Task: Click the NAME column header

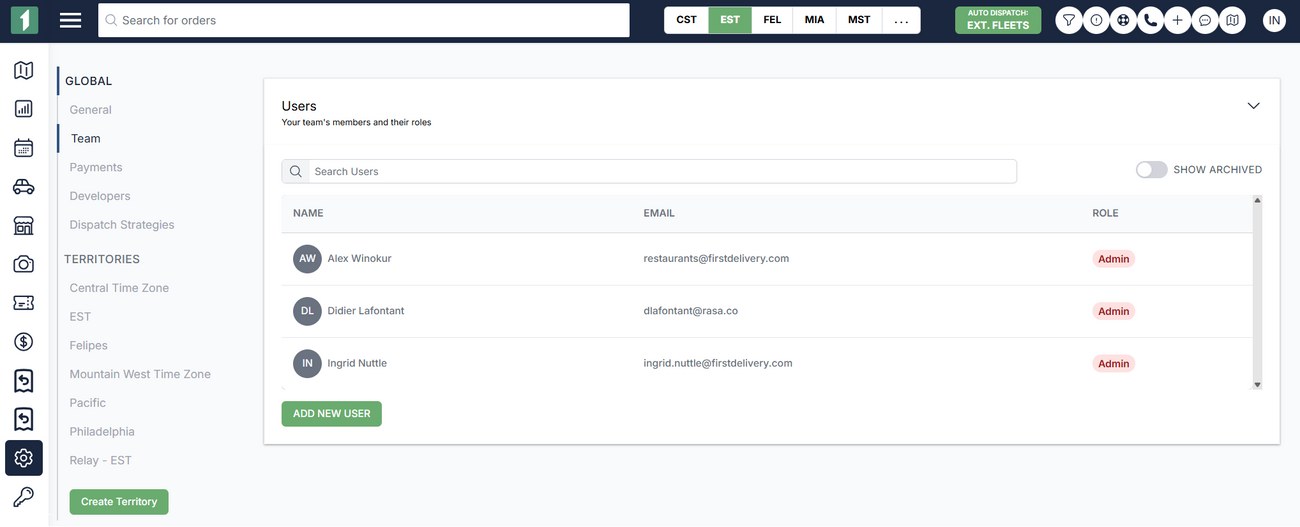Action: click(308, 213)
